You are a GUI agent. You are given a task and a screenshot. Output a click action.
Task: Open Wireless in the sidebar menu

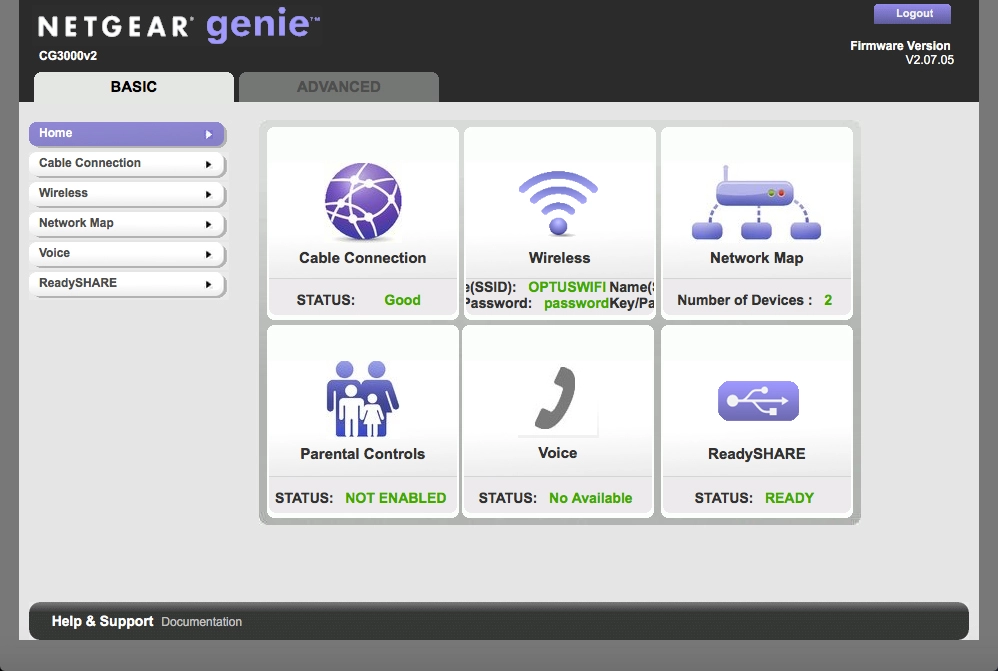click(x=127, y=194)
